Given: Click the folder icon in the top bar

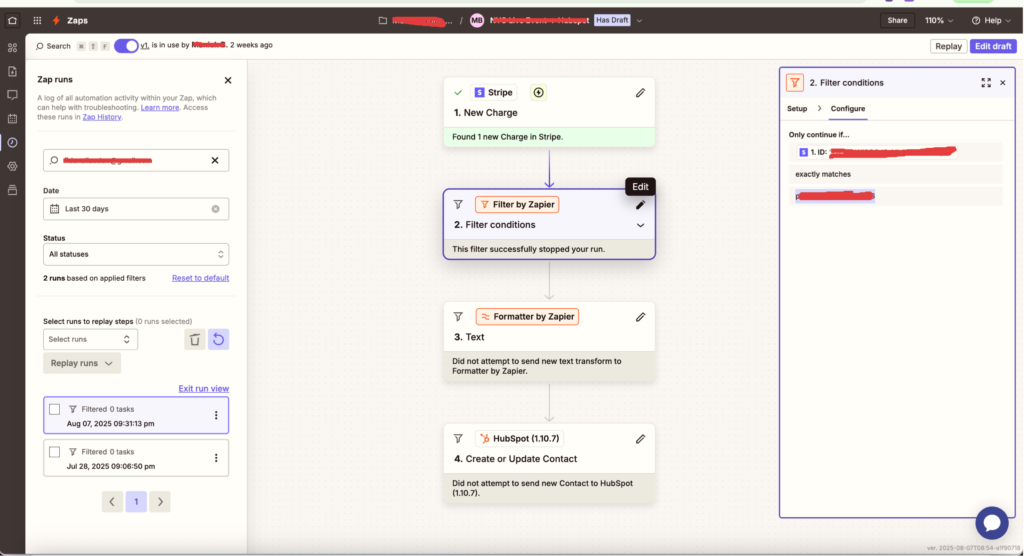Looking at the screenshot, I should pyautogui.click(x=383, y=20).
